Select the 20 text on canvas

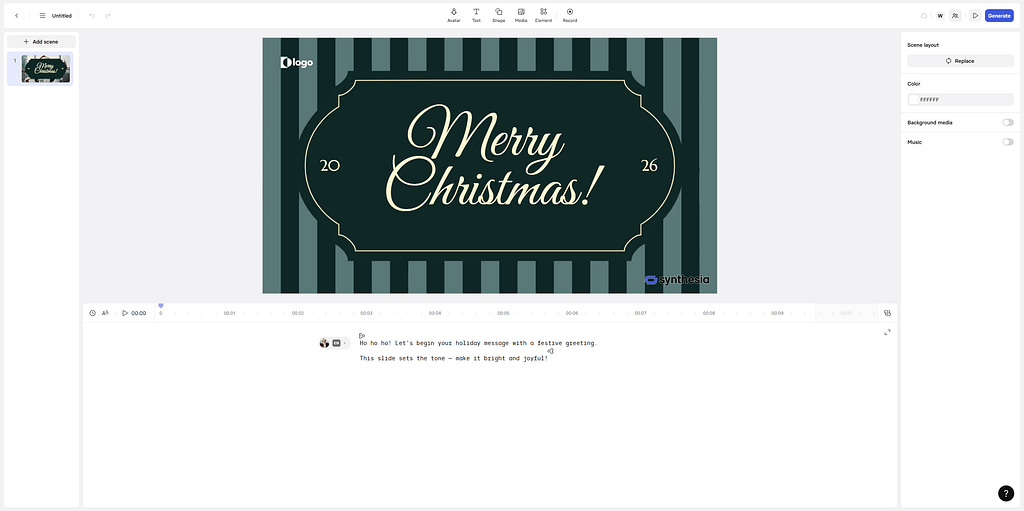[330, 166]
